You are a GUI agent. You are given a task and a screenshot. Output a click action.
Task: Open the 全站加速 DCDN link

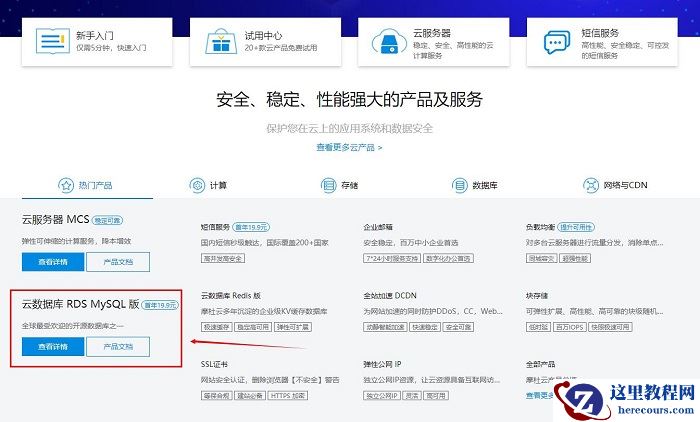390,296
